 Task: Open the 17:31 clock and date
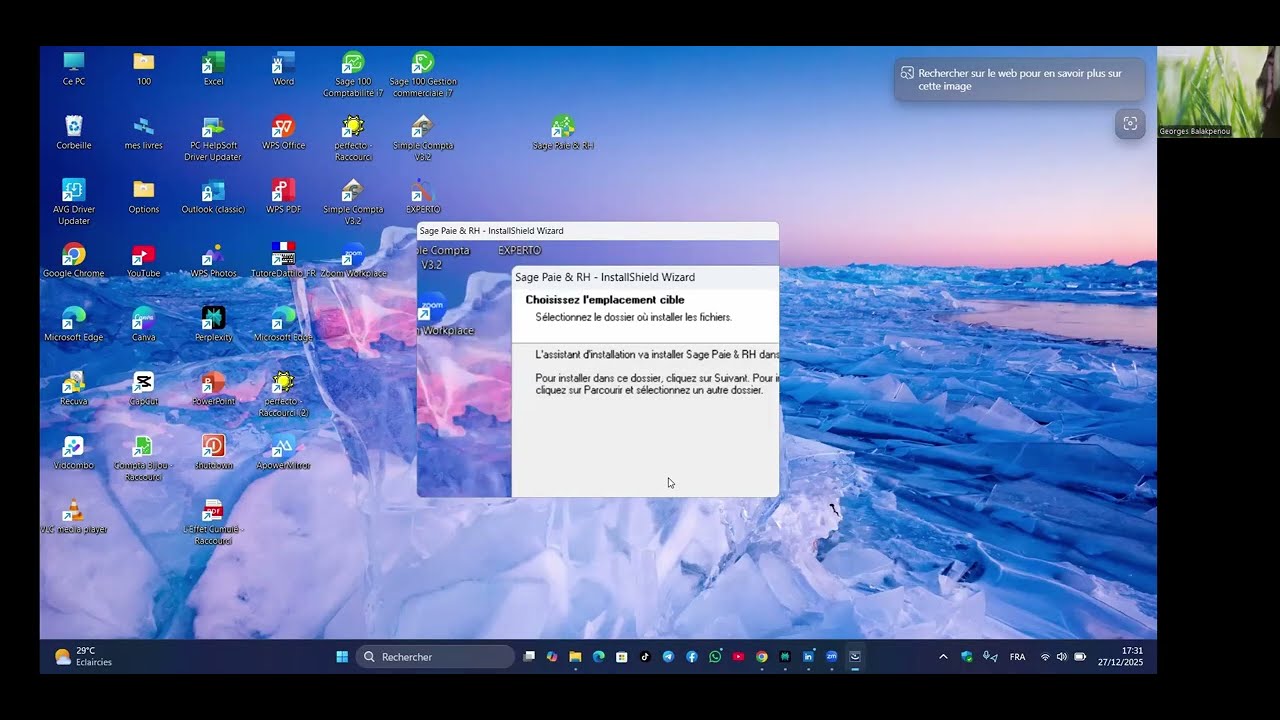pyautogui.click(x=1120, y=656)
